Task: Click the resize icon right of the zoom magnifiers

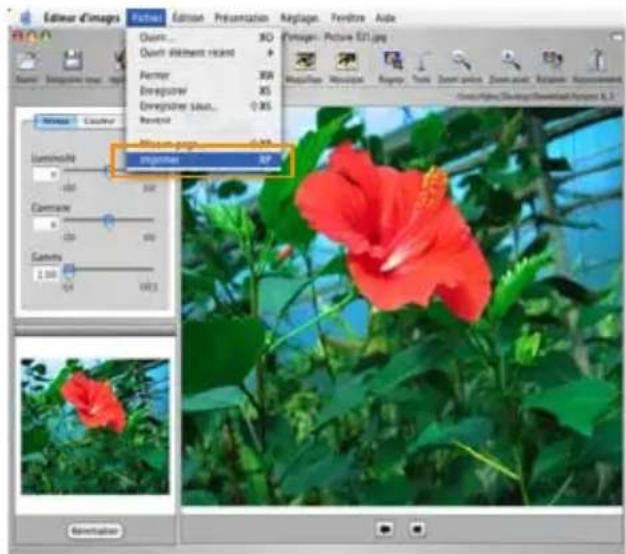Action: pos(552,61)
